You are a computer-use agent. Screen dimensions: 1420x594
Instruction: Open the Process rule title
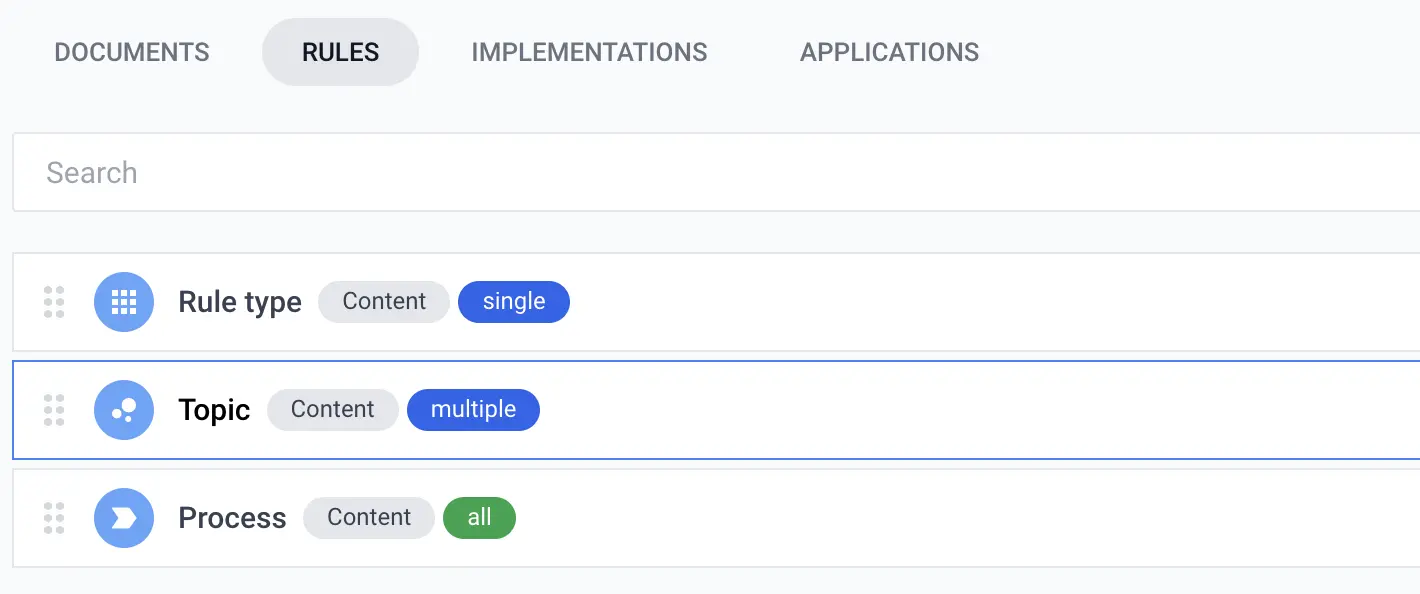coord(232,518)
